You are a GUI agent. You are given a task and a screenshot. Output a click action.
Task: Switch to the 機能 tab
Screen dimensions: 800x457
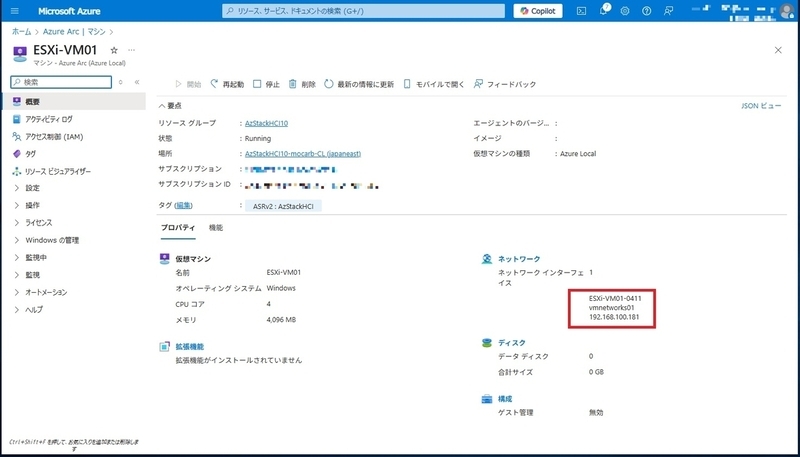(216, 227)
